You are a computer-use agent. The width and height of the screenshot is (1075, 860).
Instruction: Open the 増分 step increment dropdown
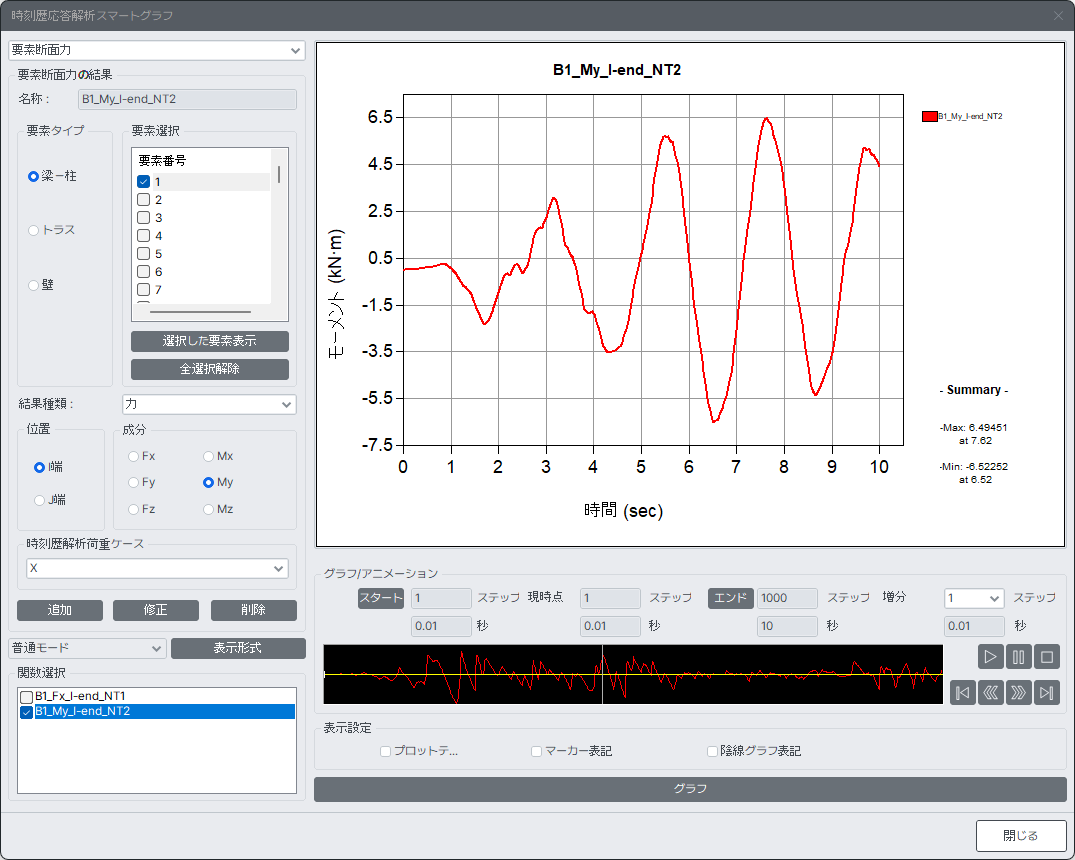click(x=974, y=598)
